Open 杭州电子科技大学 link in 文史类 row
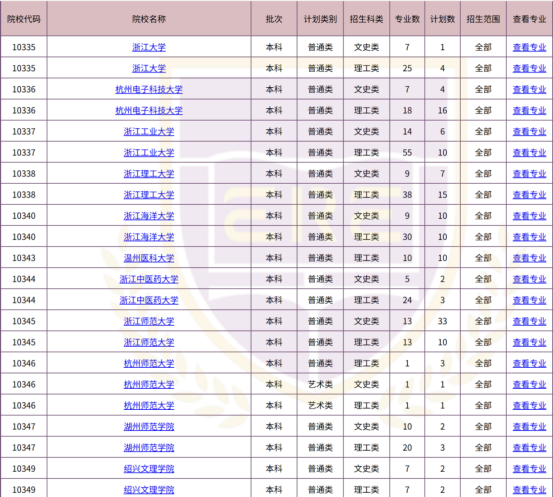553x497 pixels. pos(149,90)
